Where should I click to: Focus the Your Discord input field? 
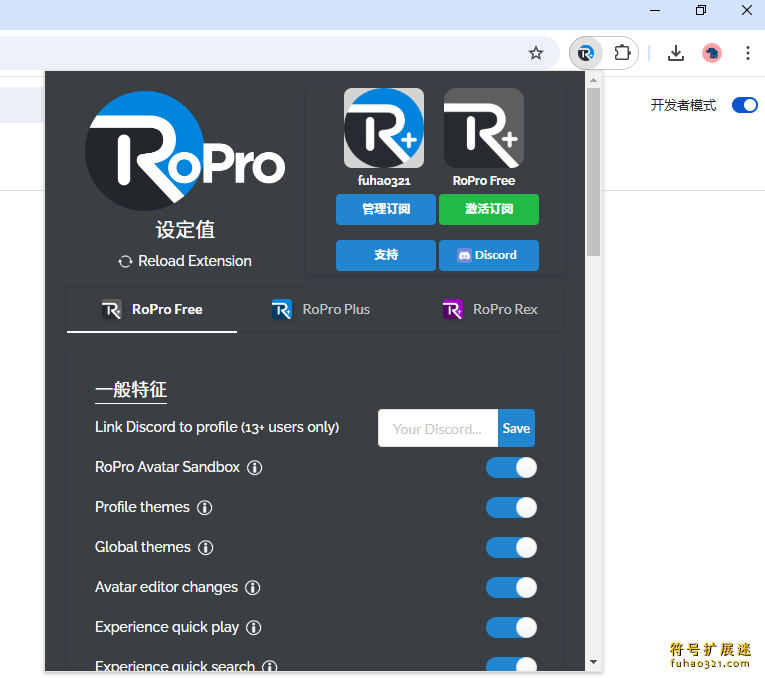coord(438,428)
